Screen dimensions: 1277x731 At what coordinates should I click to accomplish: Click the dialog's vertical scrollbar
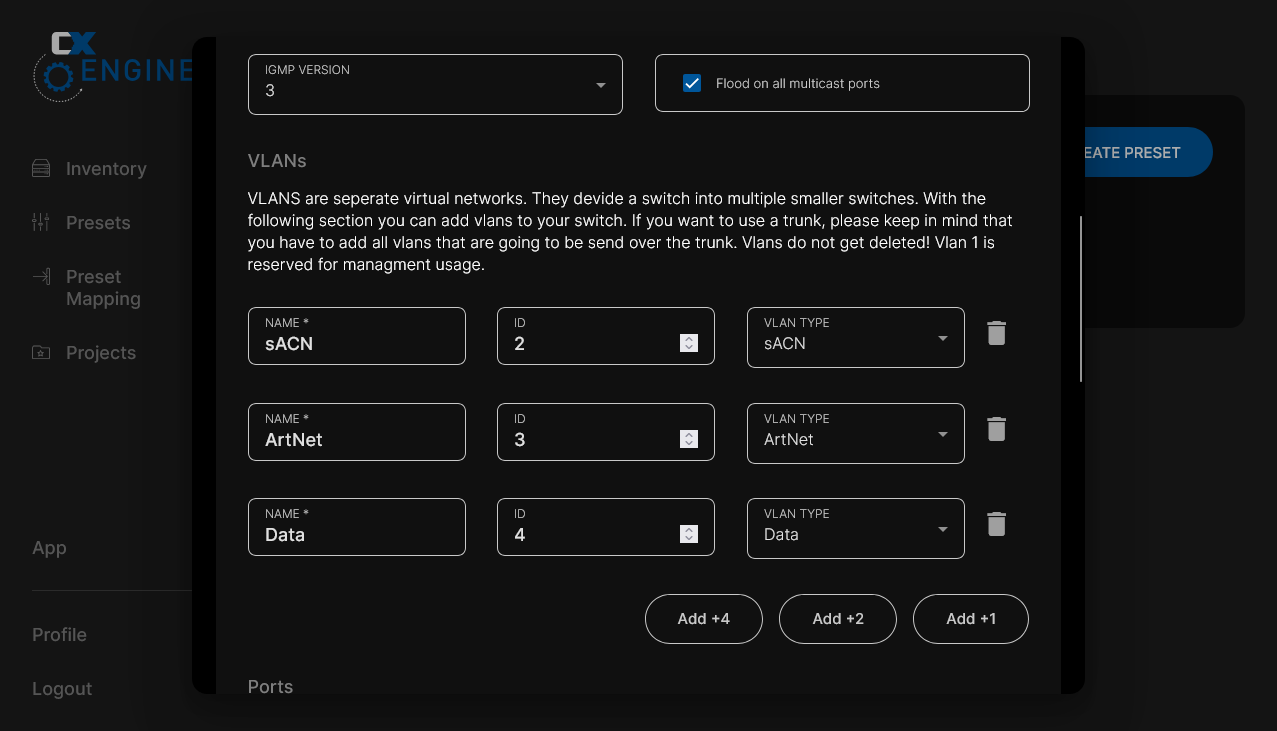(1080, 298)
